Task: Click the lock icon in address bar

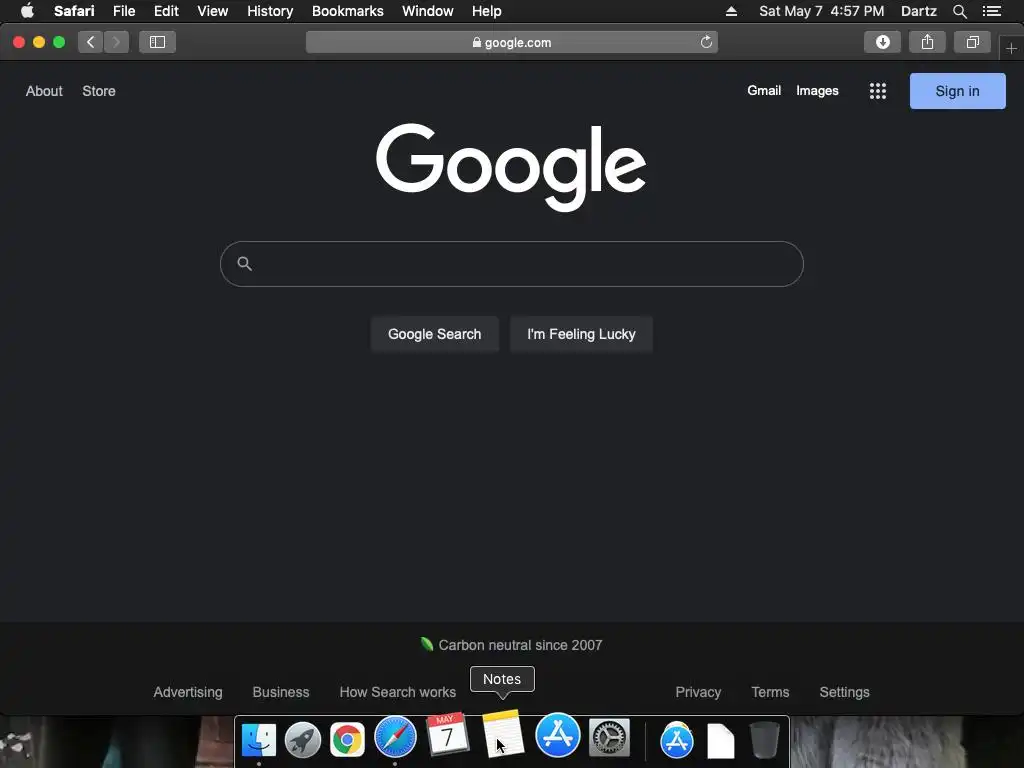Action: tap(477, 42)
